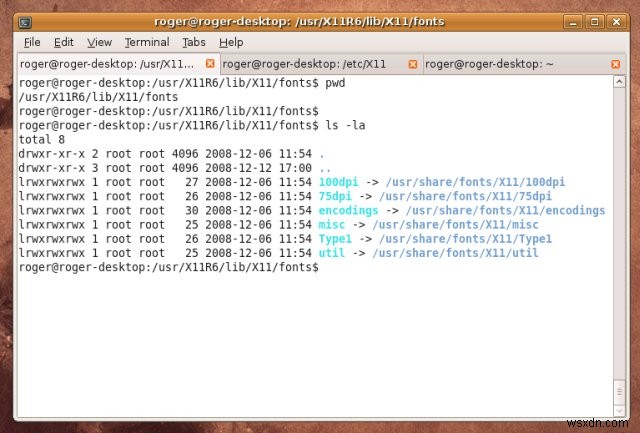Open the View menu

[99, 42]
